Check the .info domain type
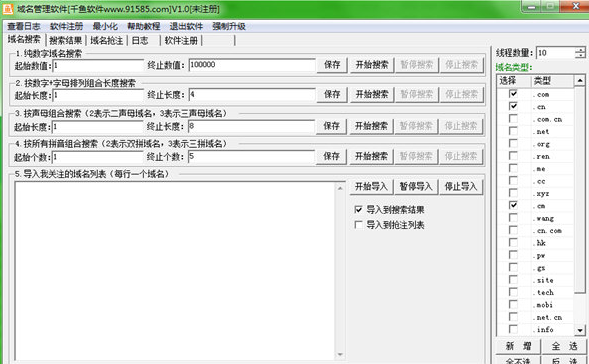The image size is (589, 364). pos(513,329)
